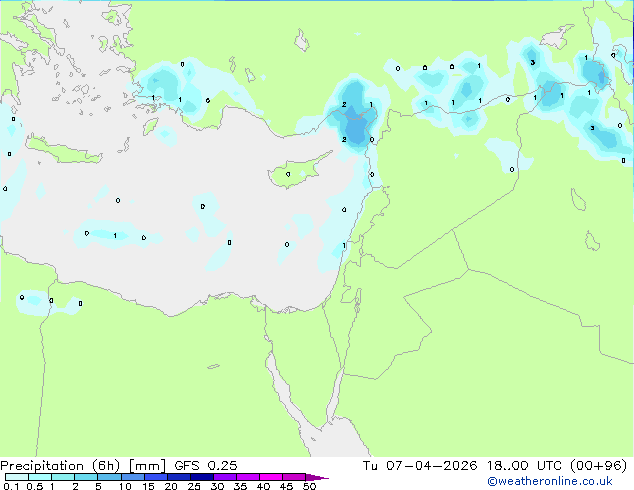
Task: Click the '15' legend scale label
Action: point(148,486)
